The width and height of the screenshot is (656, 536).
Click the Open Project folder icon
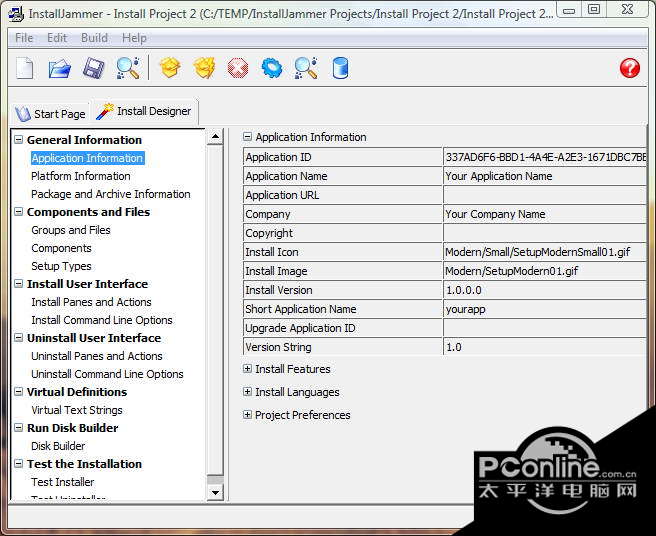pos(60,68)
